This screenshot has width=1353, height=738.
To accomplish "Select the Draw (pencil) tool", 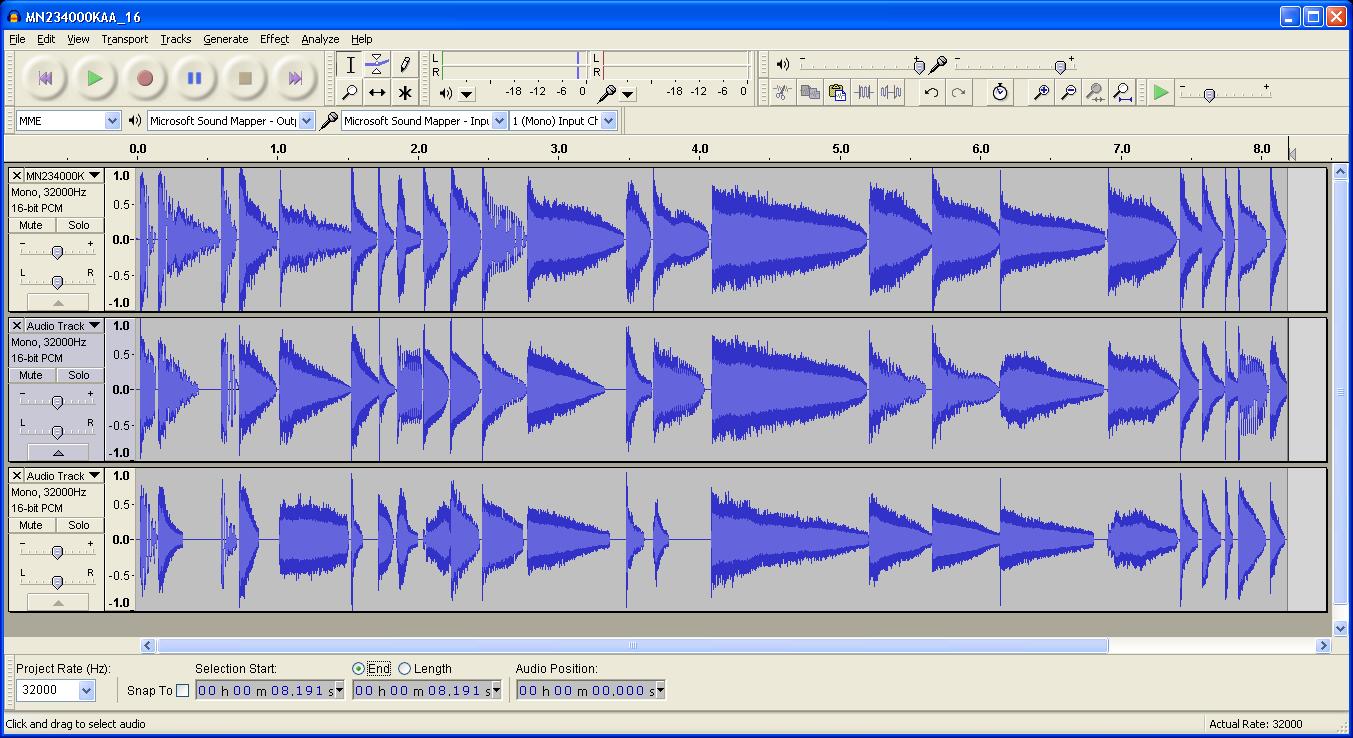I will (404, 65).
